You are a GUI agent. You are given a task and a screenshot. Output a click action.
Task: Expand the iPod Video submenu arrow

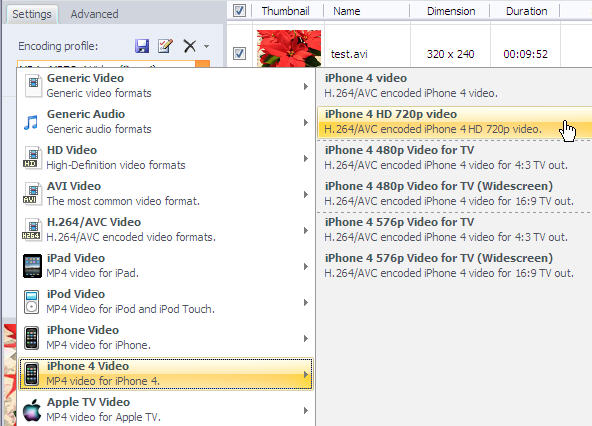click(305, 303)
